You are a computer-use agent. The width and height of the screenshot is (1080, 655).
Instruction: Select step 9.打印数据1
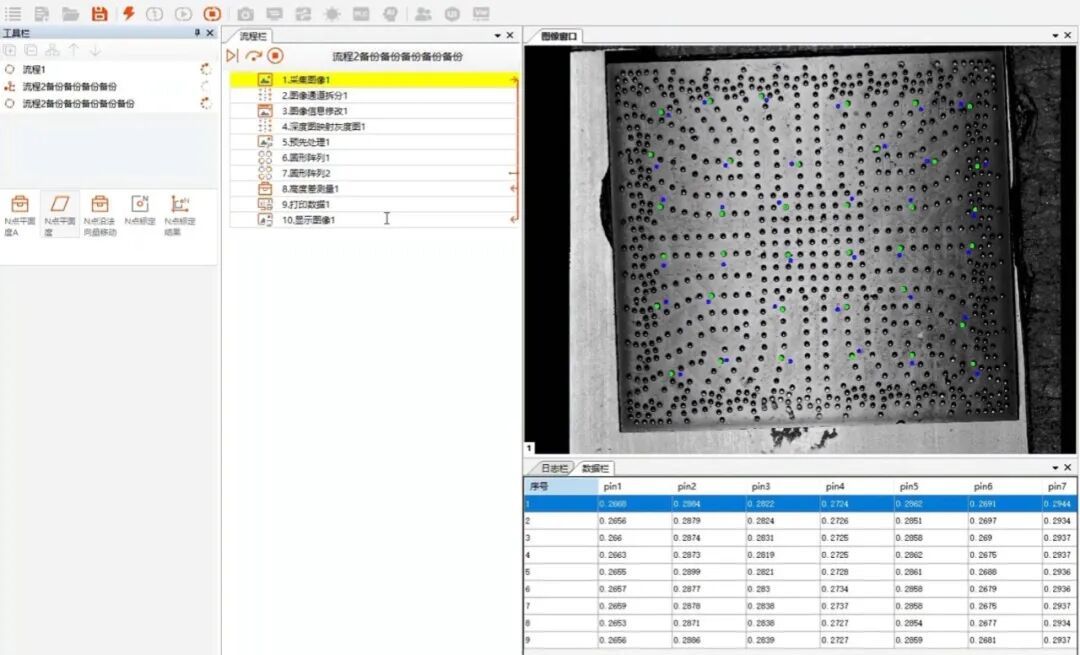[374, 205]
